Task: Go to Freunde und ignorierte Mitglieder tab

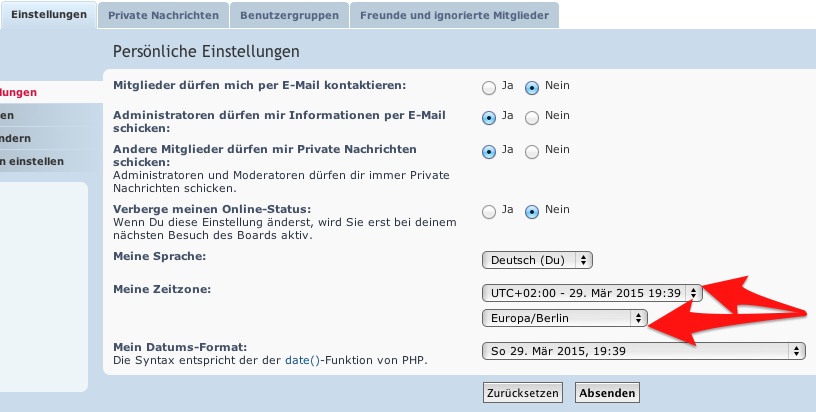Action: [454, 15]
